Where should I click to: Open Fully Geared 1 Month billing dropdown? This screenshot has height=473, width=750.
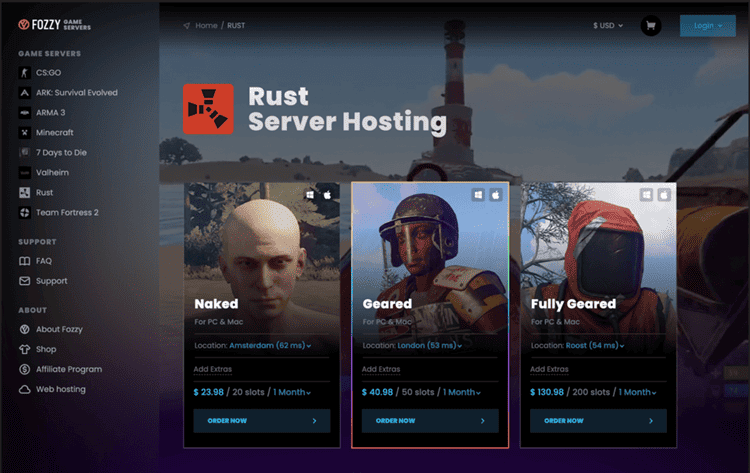pos(637,392)
